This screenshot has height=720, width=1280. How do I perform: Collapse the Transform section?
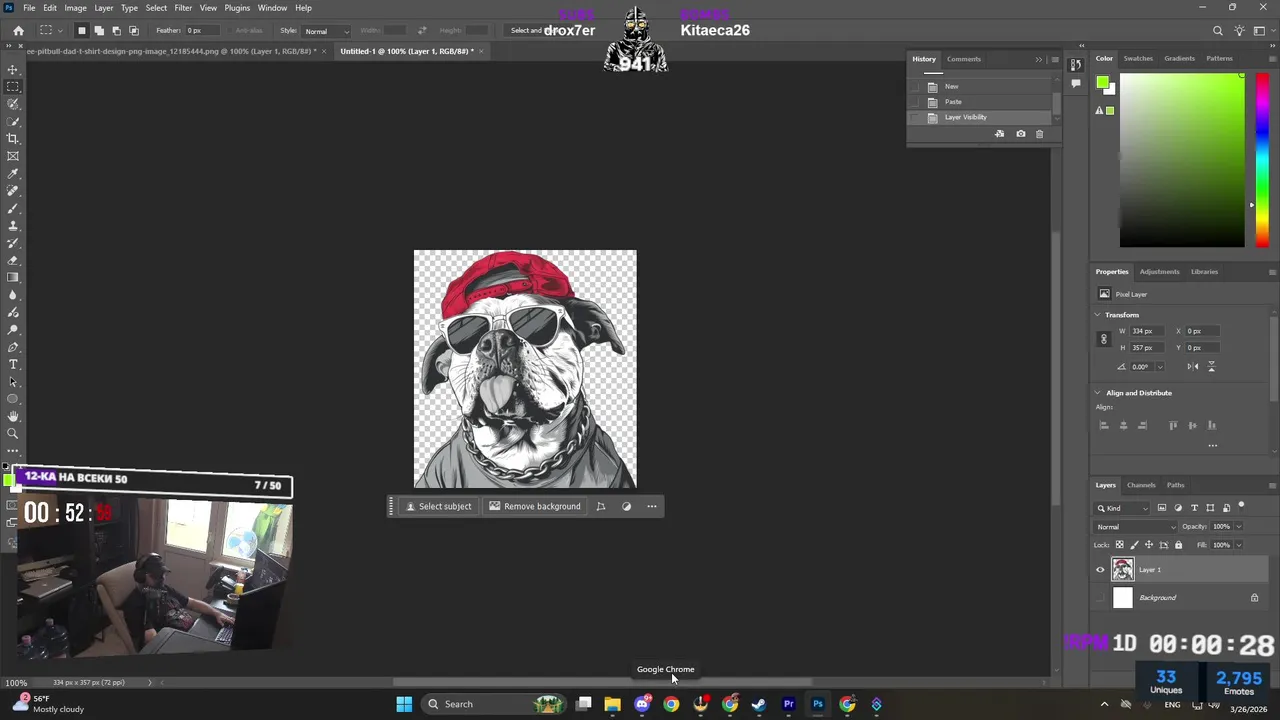click(1097, 315)
